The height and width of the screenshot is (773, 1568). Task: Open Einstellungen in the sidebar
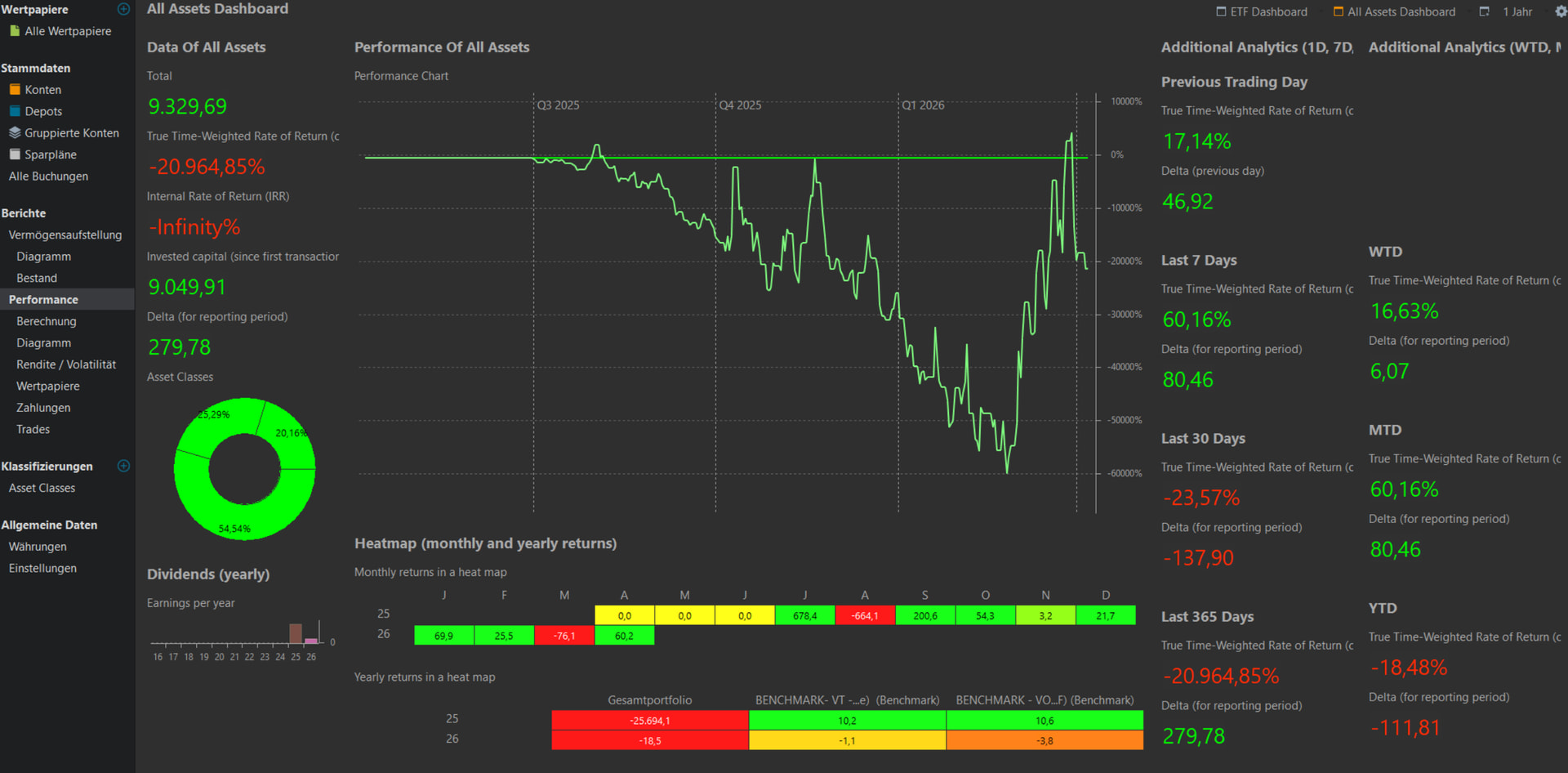point(42,568)
